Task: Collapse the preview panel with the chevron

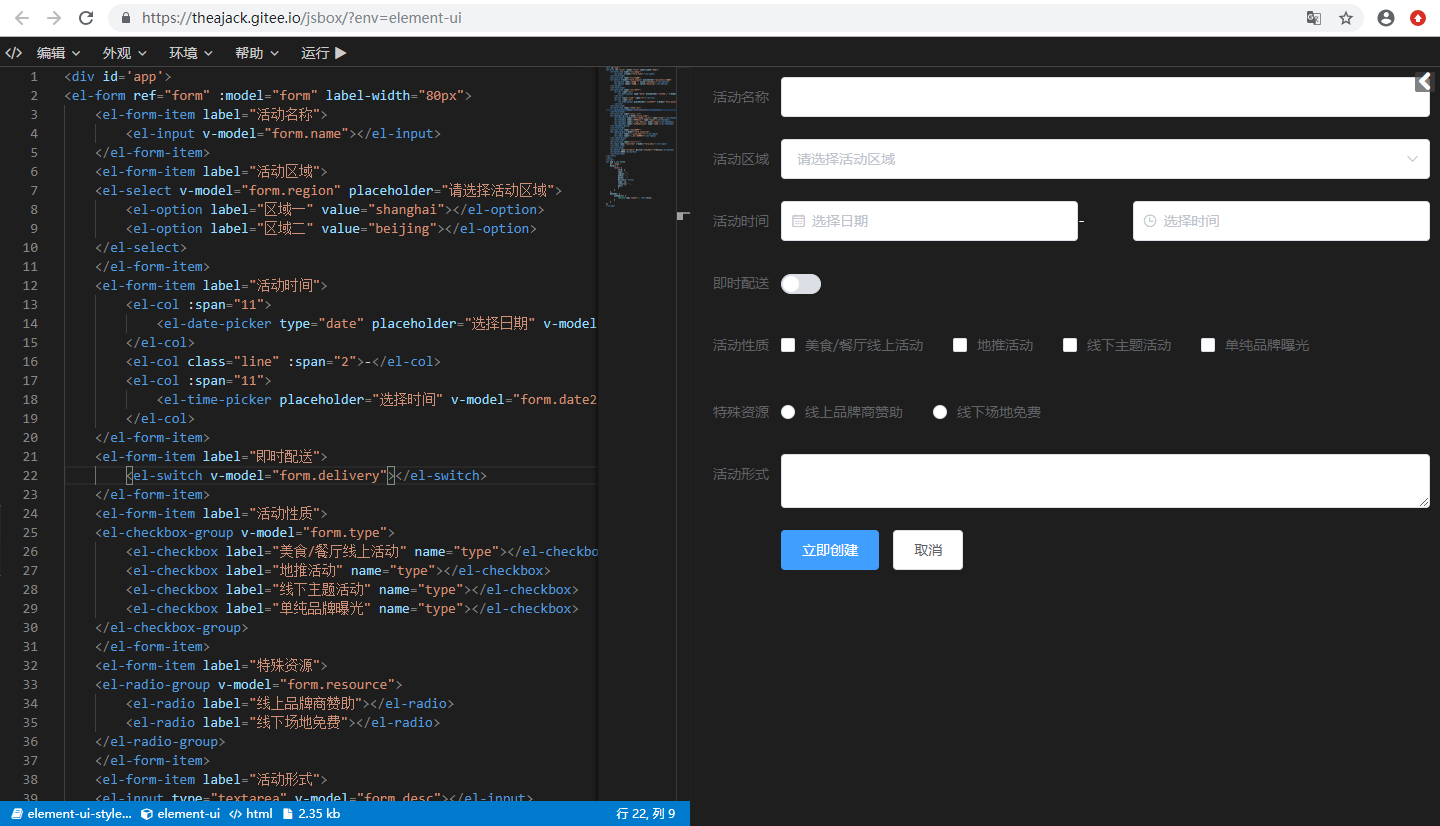Action: (1424, 82)
